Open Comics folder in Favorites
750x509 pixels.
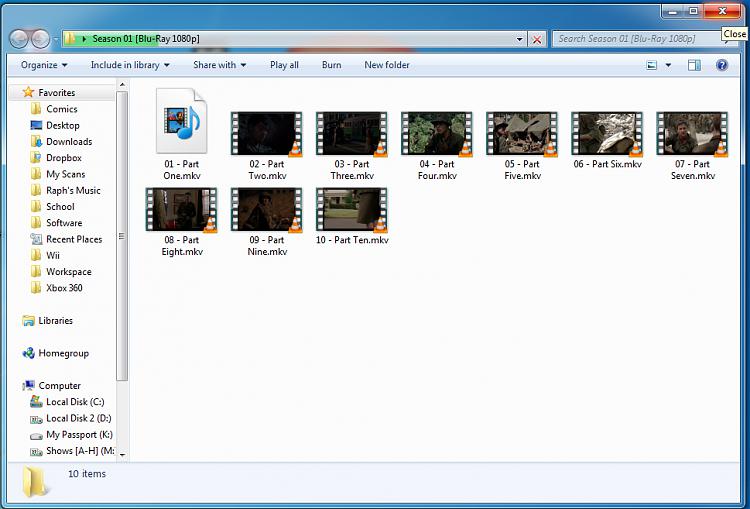[54, 109]
